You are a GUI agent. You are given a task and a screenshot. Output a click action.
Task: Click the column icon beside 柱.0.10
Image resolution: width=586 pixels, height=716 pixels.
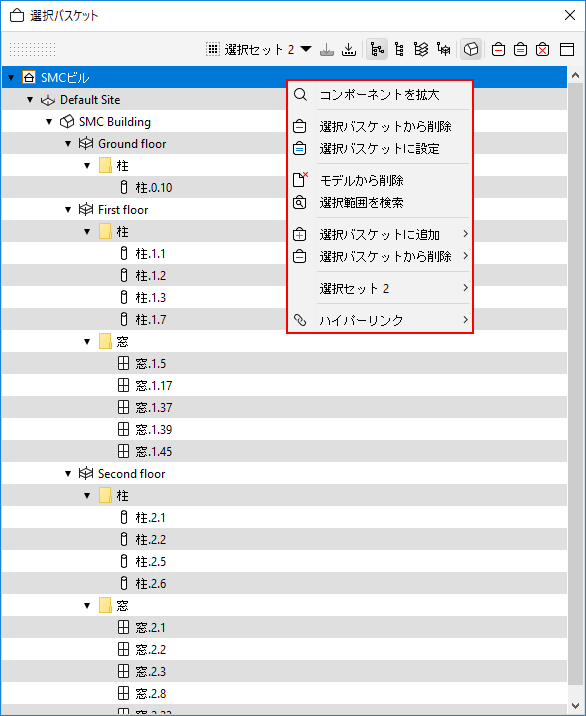coord(124,187)
